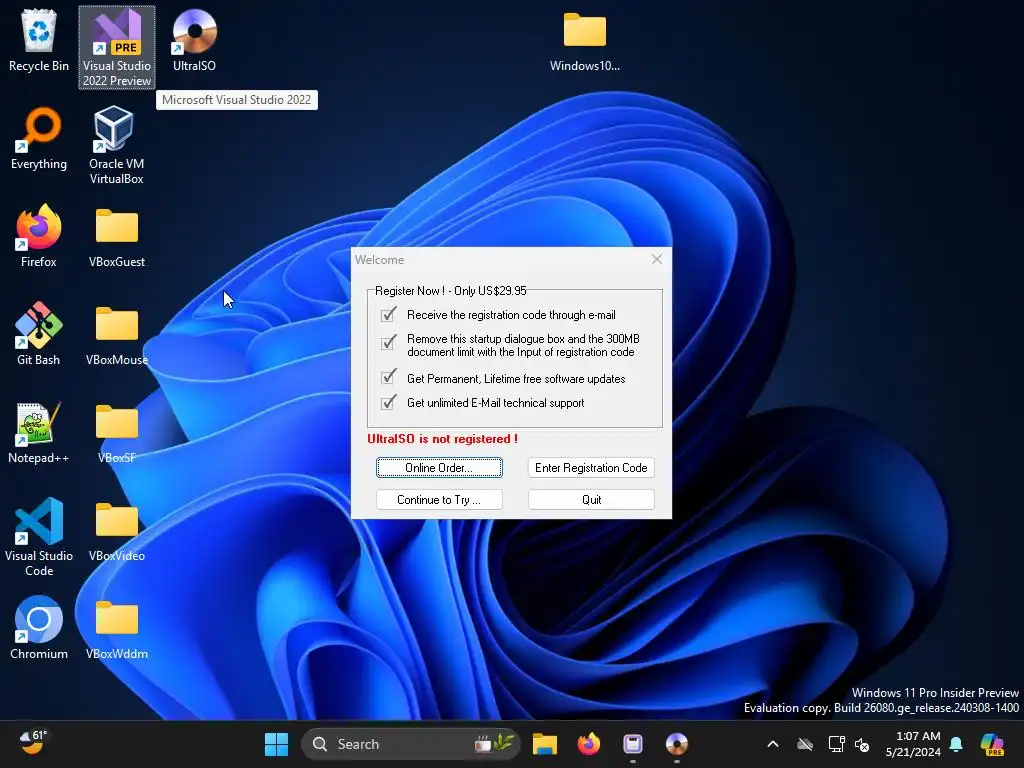This screenshot has width=1024, height=768.
Task: Open the Copilot Preview icon in taskbar
Action: [992, 744]
